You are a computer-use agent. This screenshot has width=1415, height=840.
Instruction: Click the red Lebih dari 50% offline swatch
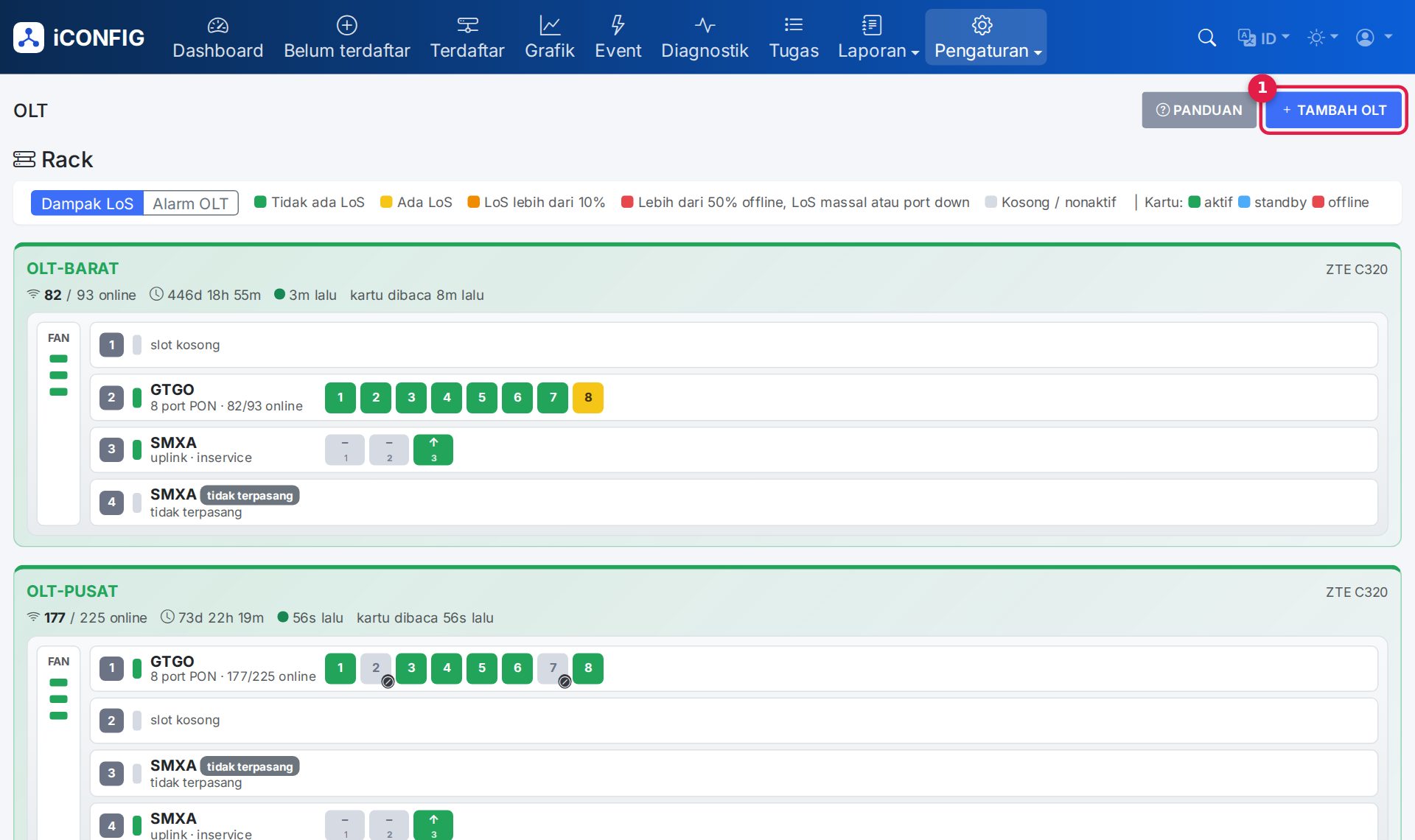(x=627, y=202)
